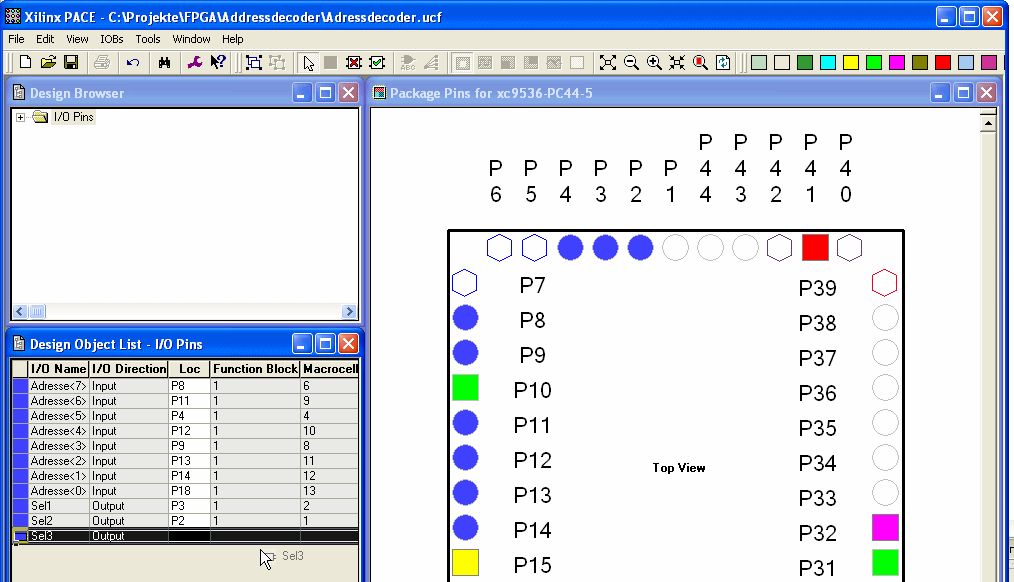The width and height of the screenshot is (1014, 582).
Task: Click the Design Browser right scroll arrow
Action: point(349,312)
